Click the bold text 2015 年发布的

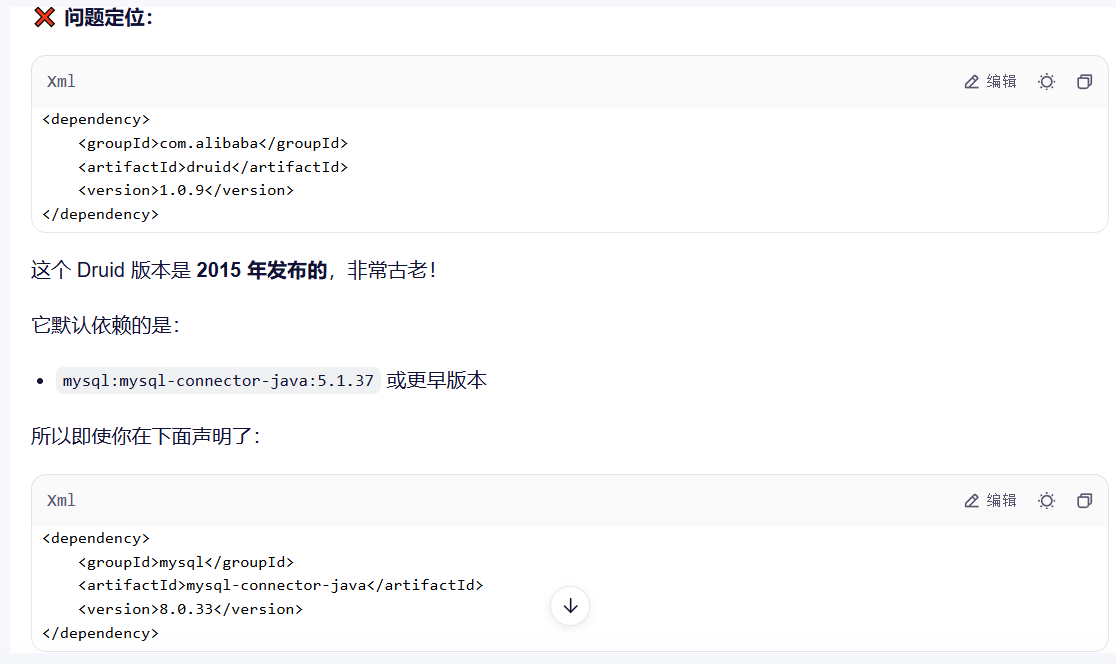click(261, 270)
